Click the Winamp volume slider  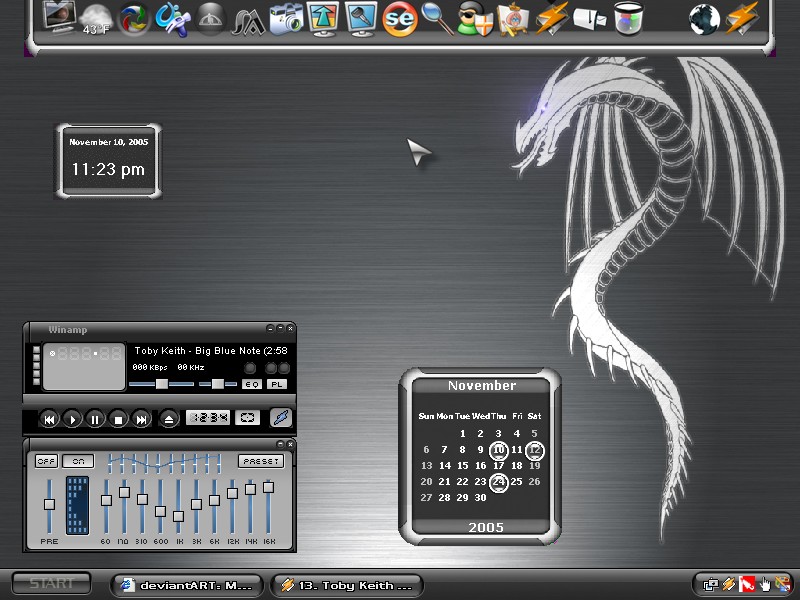point(161,384)
